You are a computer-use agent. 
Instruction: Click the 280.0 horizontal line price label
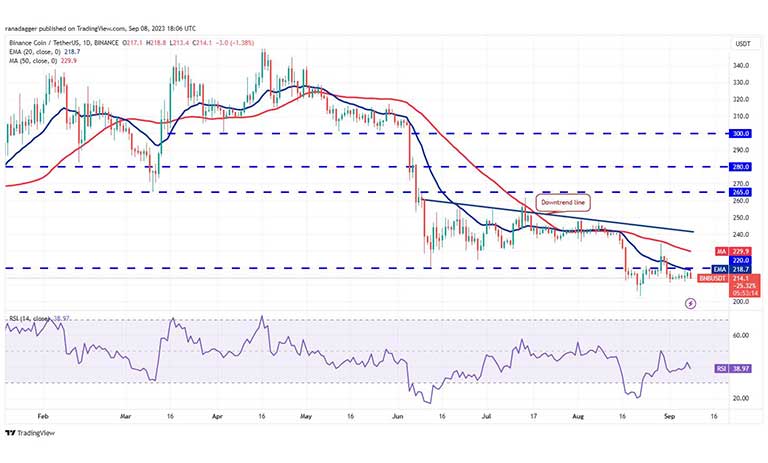coord(741,167)
